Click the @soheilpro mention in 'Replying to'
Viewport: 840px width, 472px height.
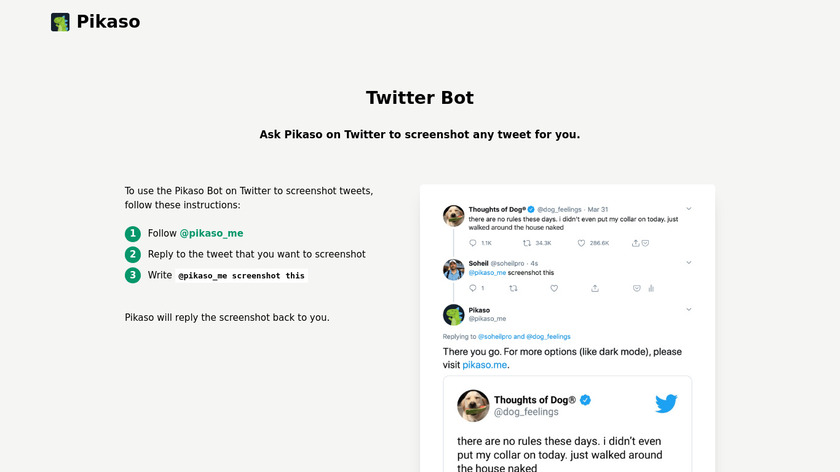click(495, 337)
